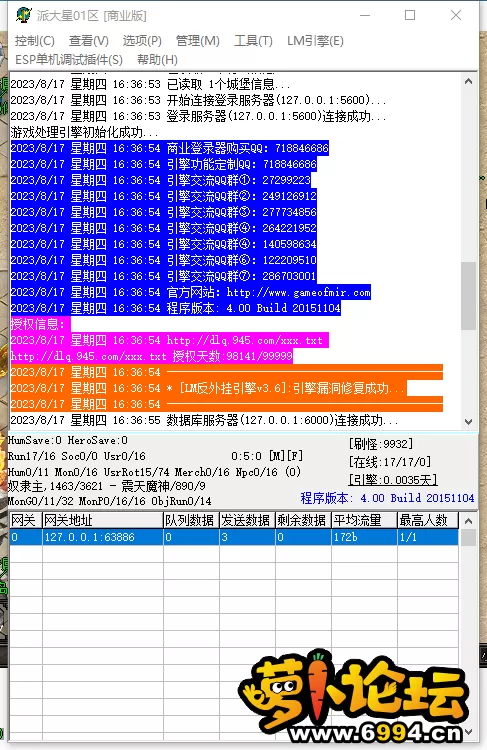The image size is (487, 750).
Task: Click log line 引擎交流QQ群②: 249126912
Action: pos(163,196)
